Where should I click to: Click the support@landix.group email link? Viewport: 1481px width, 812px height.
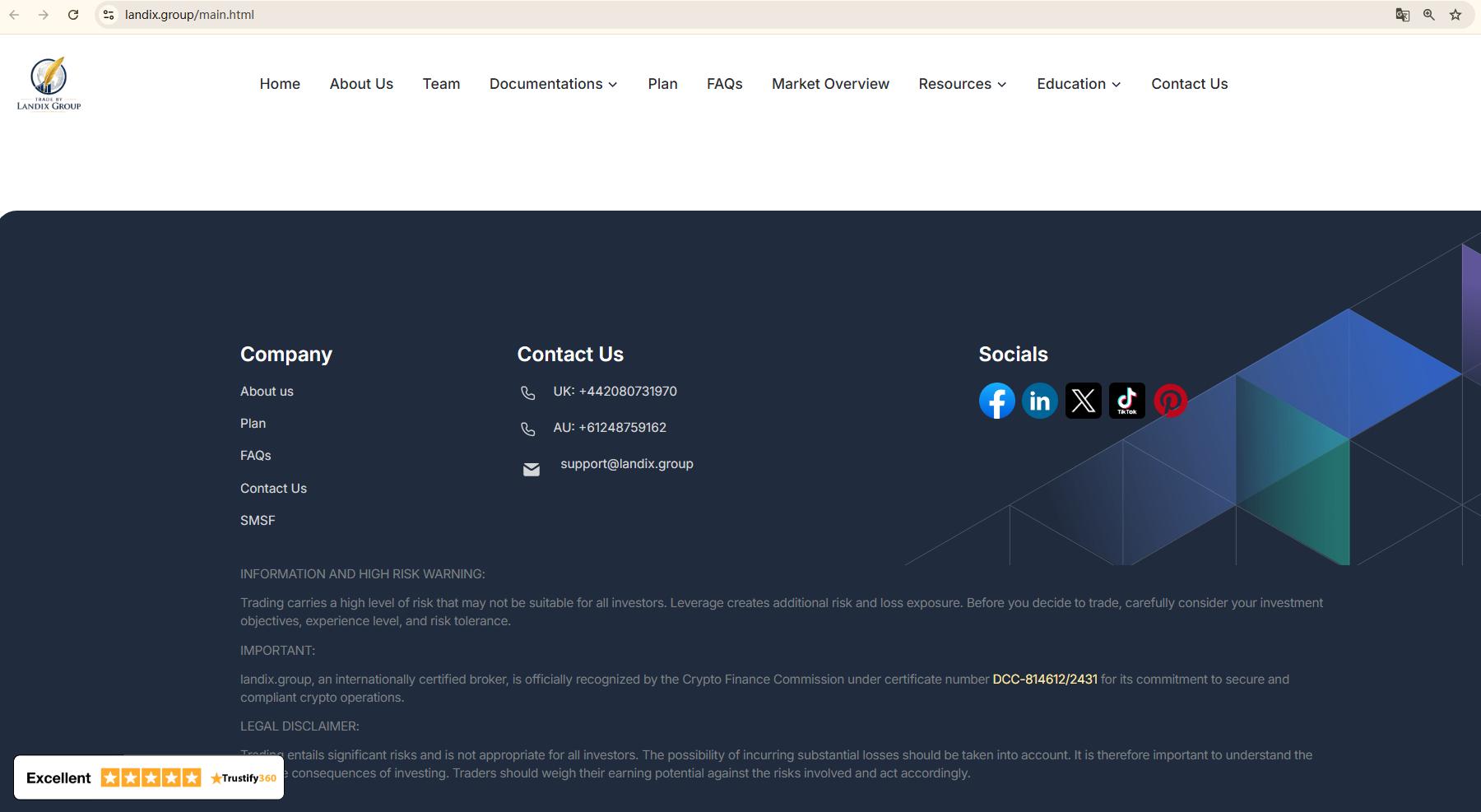[x=627, y=464]
